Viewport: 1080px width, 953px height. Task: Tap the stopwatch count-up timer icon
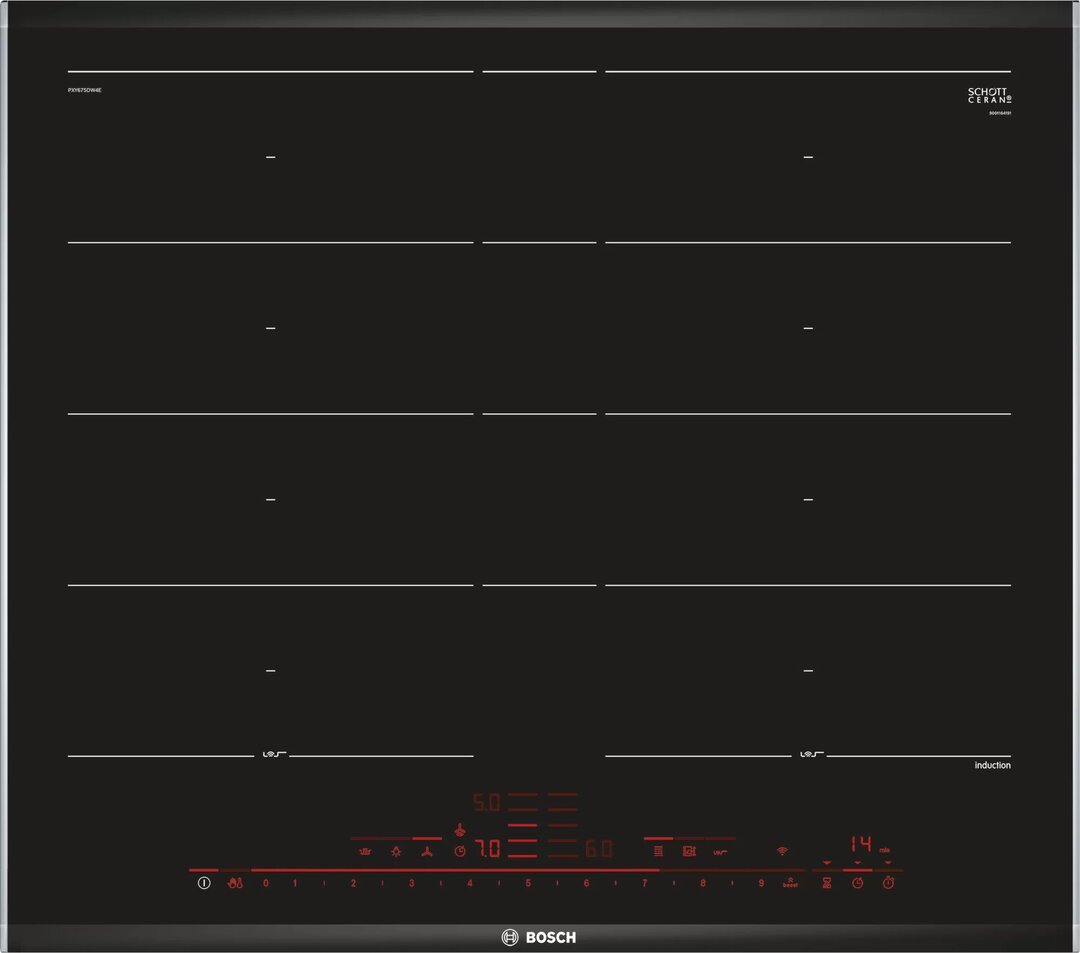[889, 883]
